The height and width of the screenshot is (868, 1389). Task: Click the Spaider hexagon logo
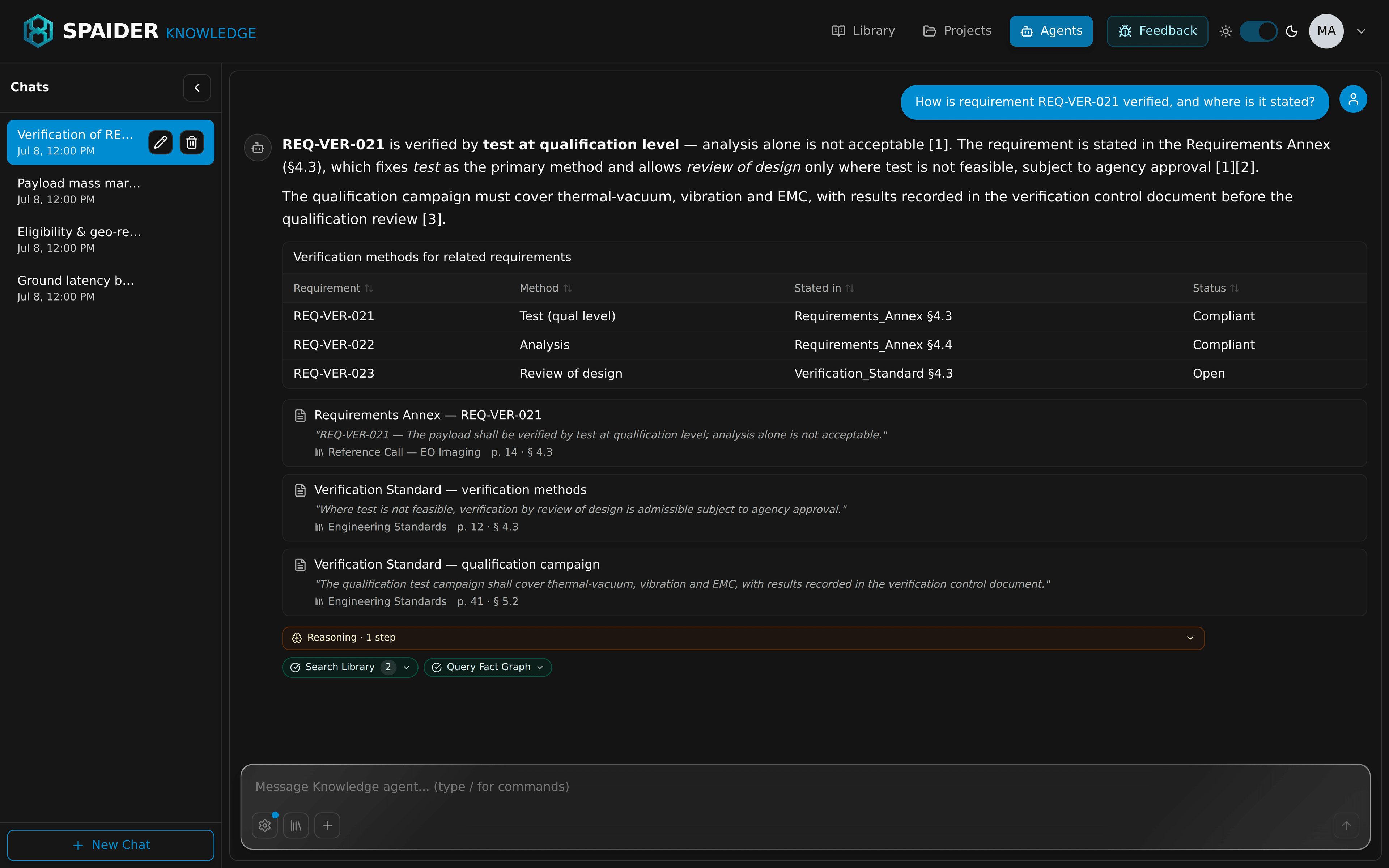[38, 31]
